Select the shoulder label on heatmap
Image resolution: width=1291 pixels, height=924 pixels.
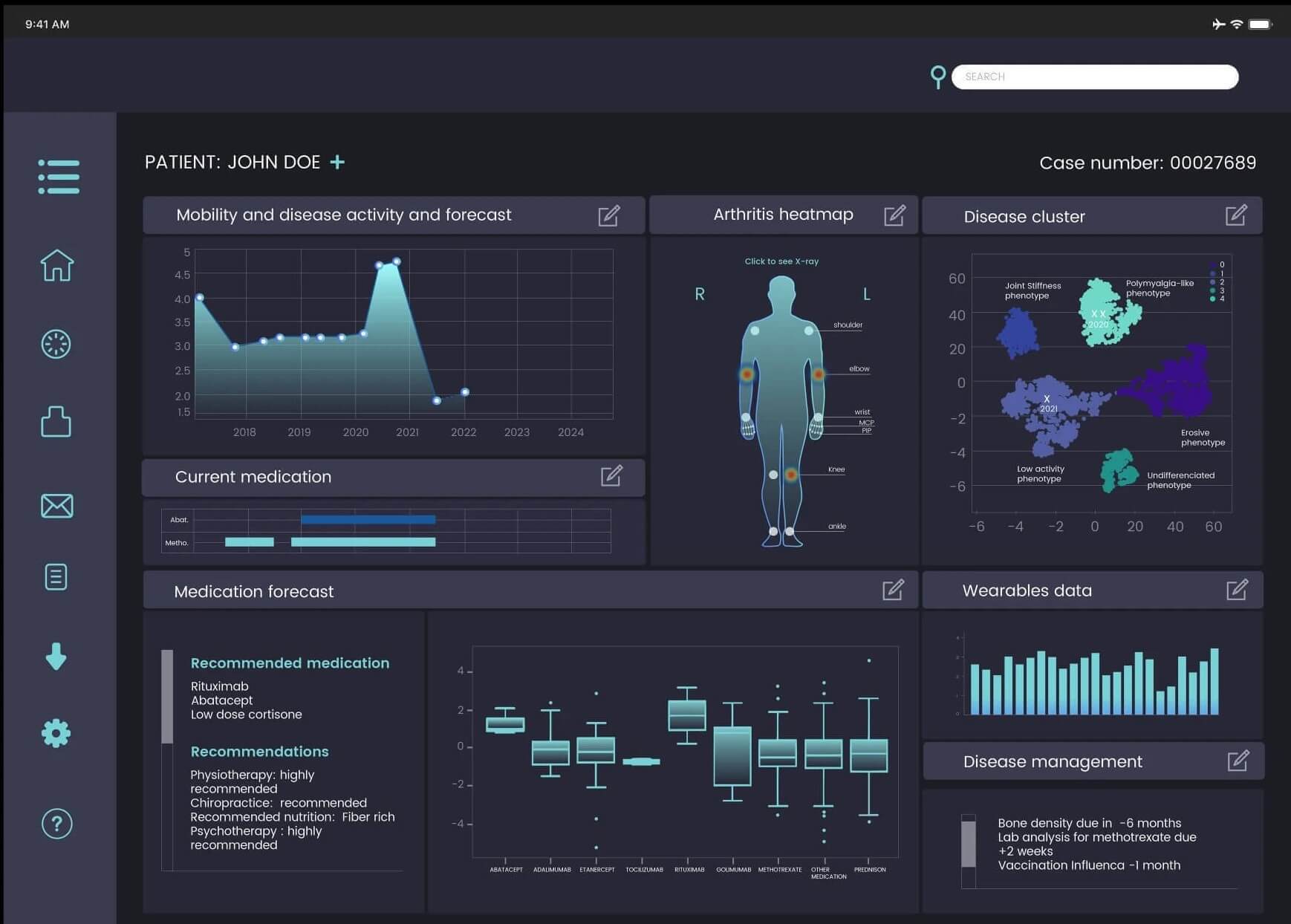click(848, 325)
